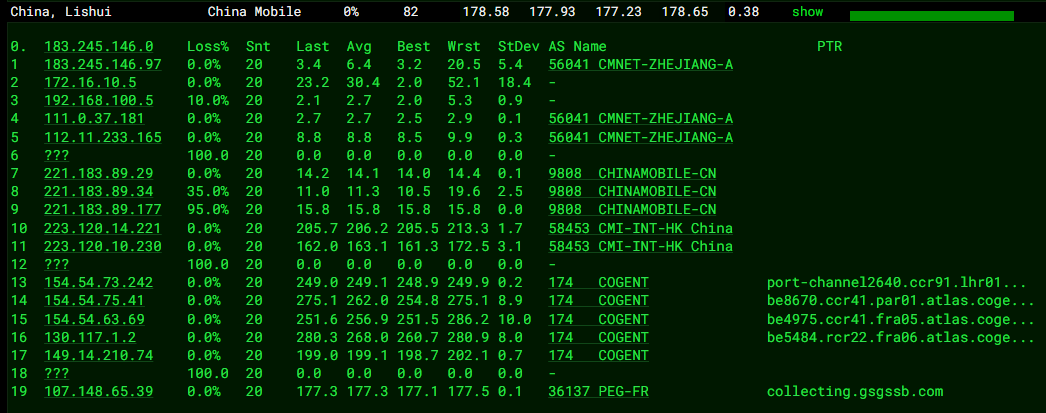Click 'China, Lishui' location text
Image resolution: width=1046 pixels, height=413 pixels.
coord(61,12)
